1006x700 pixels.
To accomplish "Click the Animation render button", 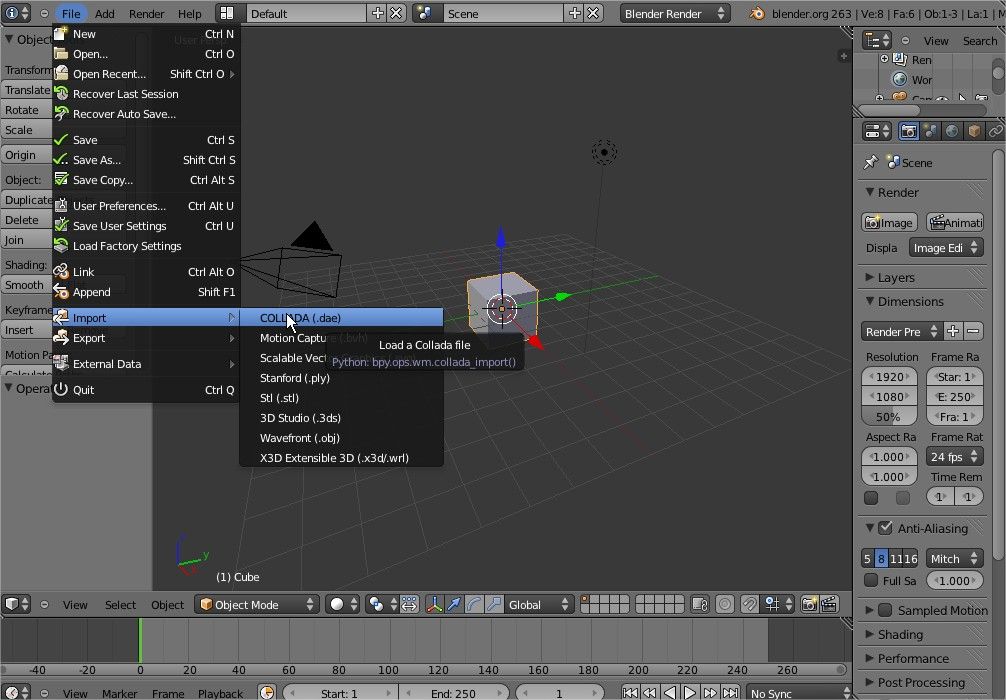I will 955,223.
